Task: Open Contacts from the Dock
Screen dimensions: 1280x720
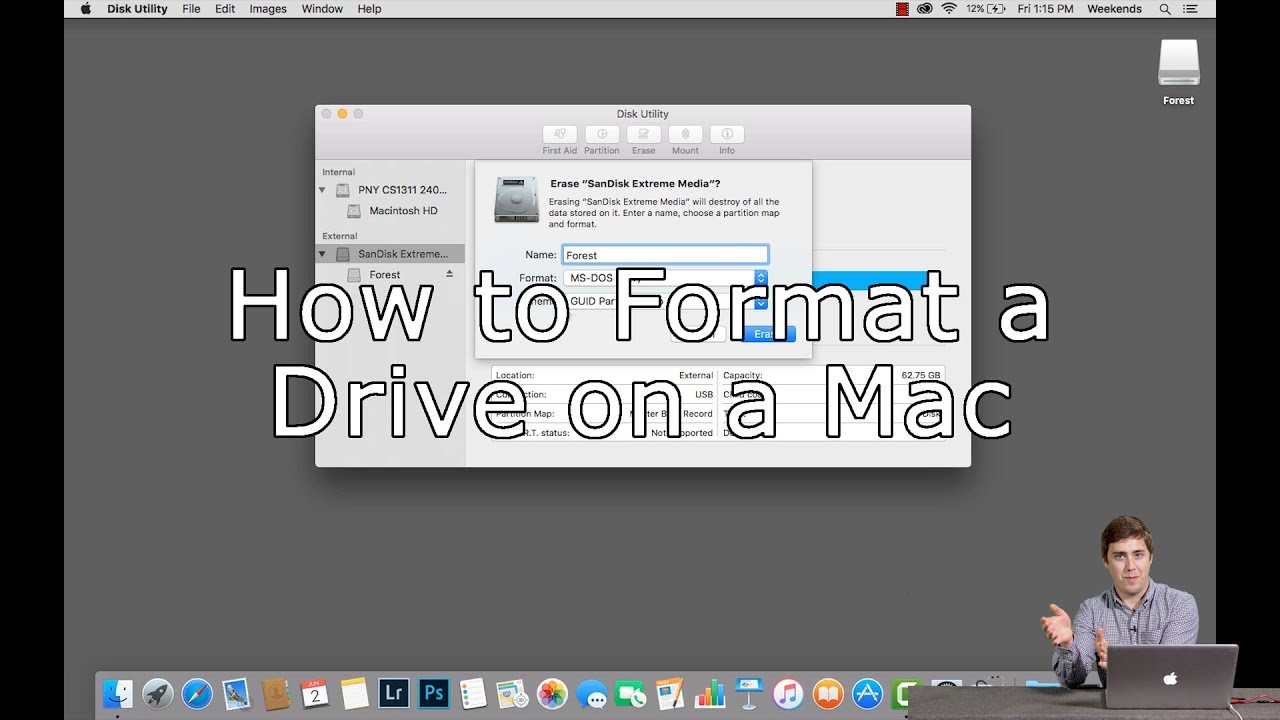Action: (x=276, y=694)
